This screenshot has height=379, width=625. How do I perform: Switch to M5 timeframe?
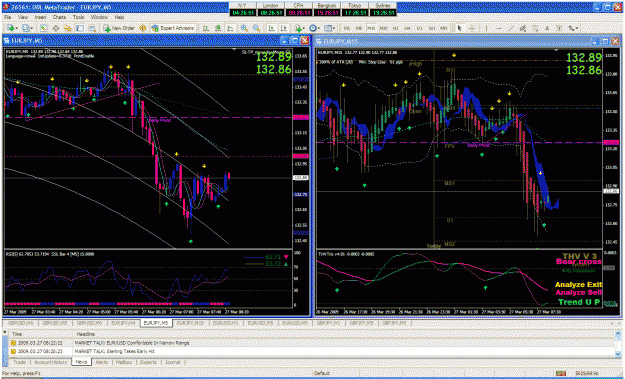click(x=359, y=28)
